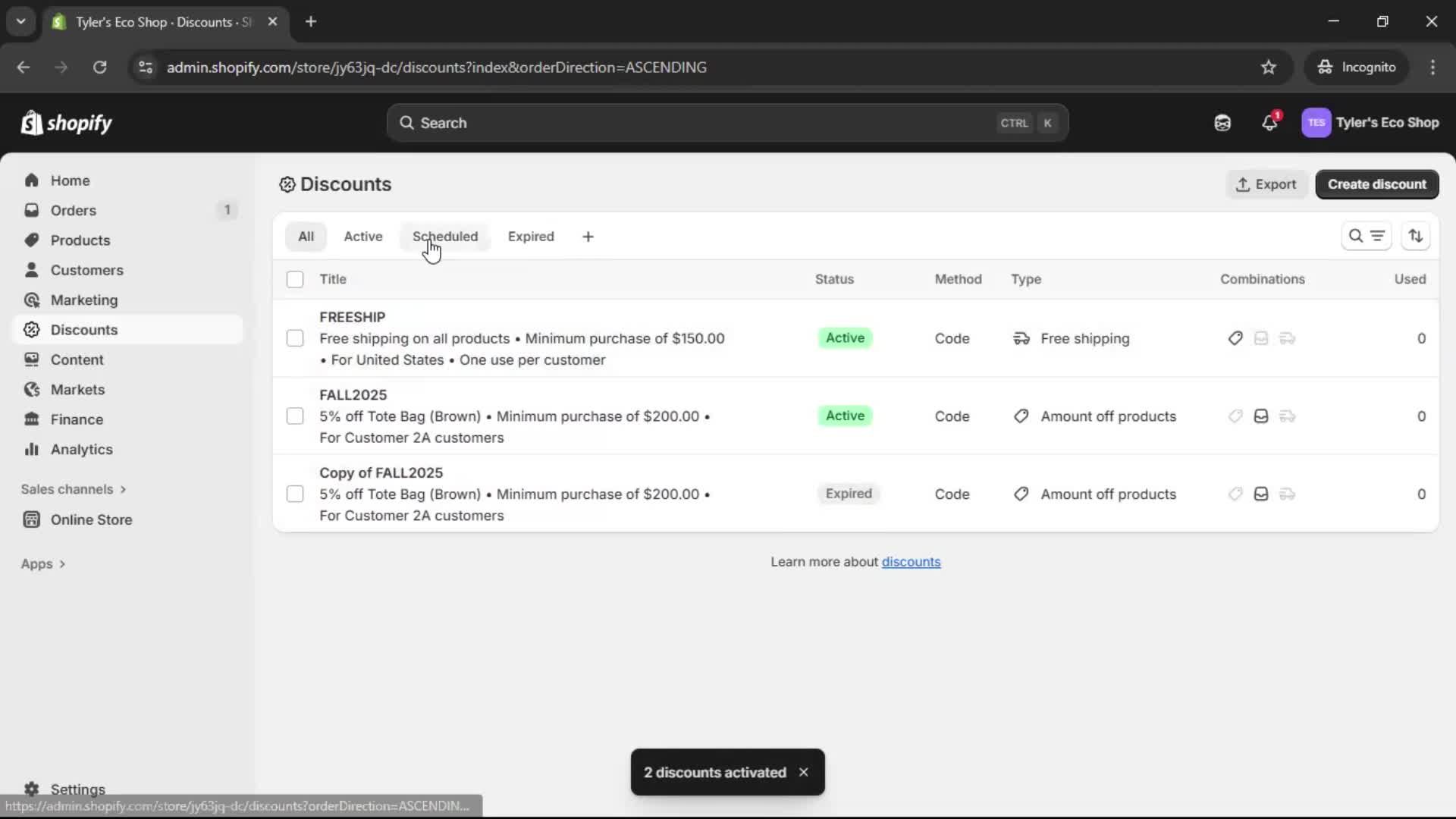
Task: Click the shipping discount combination icon on FREESHIP row
Action: pyautogui.click(x=1287, y=339)
